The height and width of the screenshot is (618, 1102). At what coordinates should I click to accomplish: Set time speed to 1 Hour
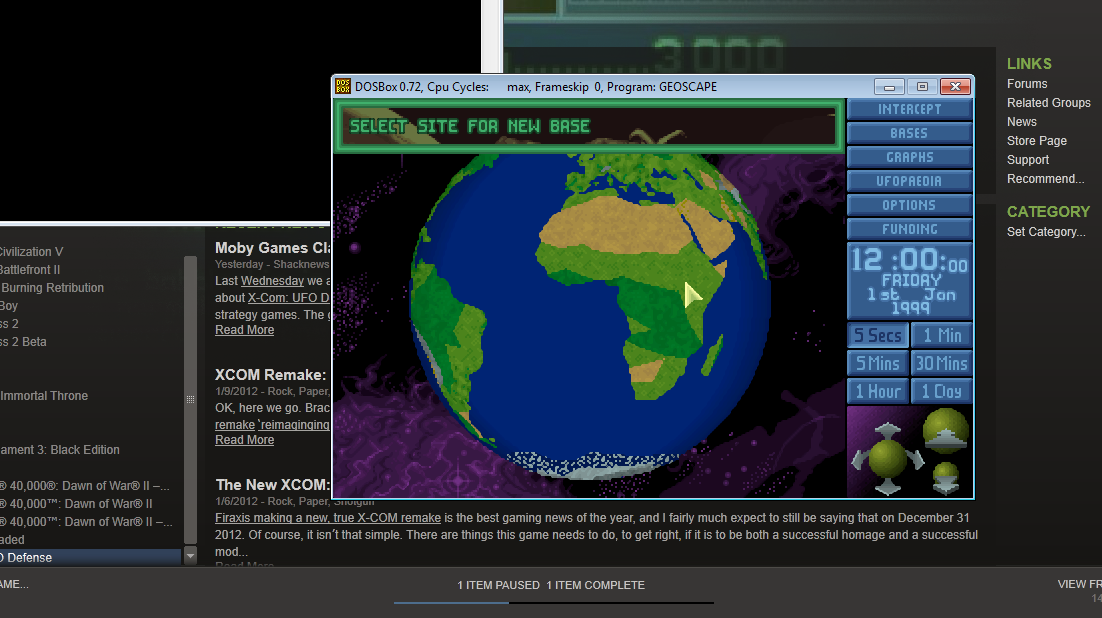click(x=878, y=392)
